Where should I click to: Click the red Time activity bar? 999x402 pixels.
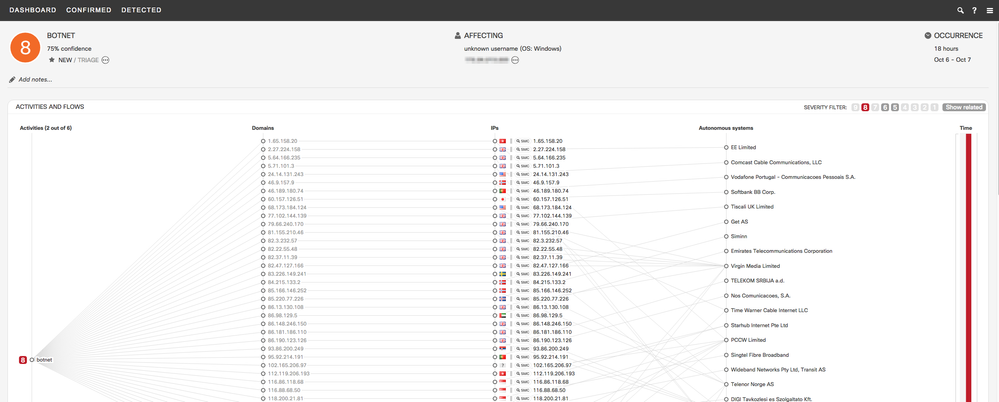click(x=968, y=268)
